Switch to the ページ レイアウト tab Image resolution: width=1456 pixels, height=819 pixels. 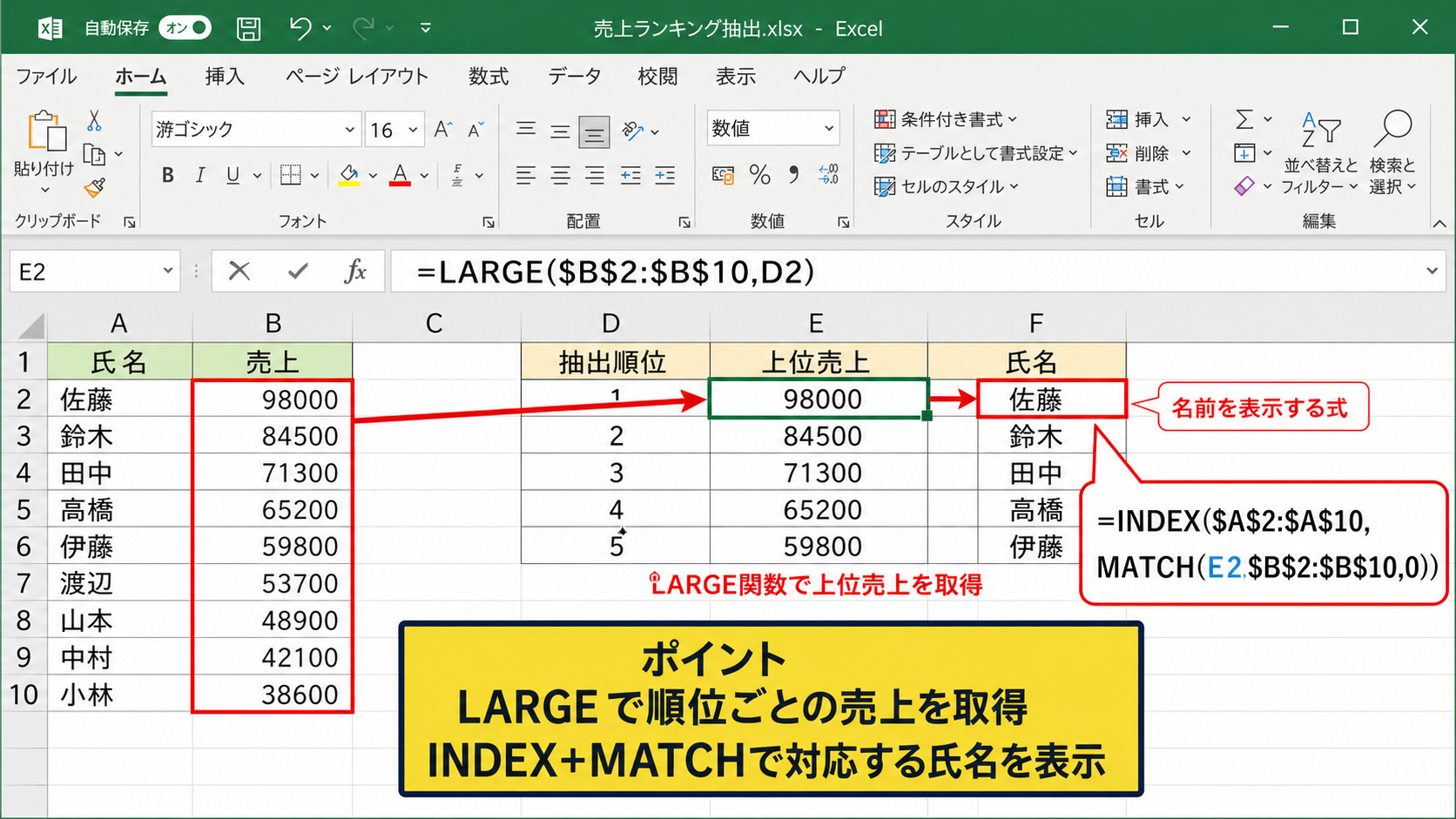pos(357,77)
